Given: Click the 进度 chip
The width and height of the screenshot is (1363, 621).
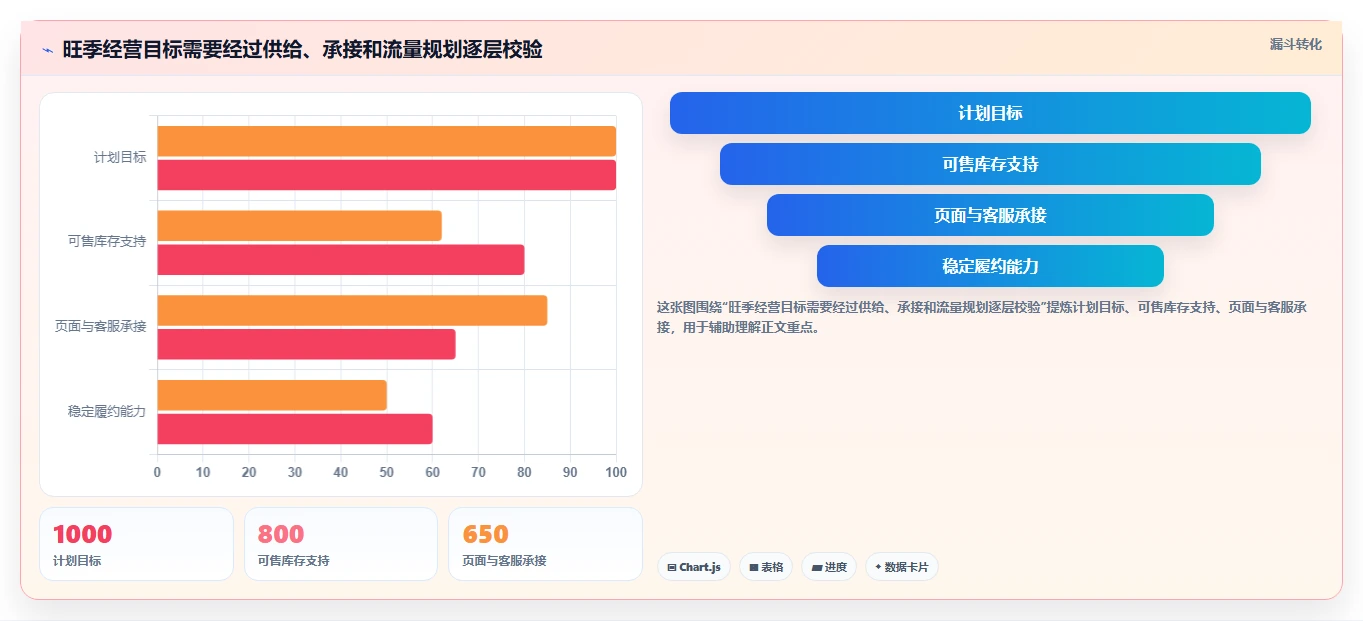Looking at the screenshot, I should click(829, 567).
